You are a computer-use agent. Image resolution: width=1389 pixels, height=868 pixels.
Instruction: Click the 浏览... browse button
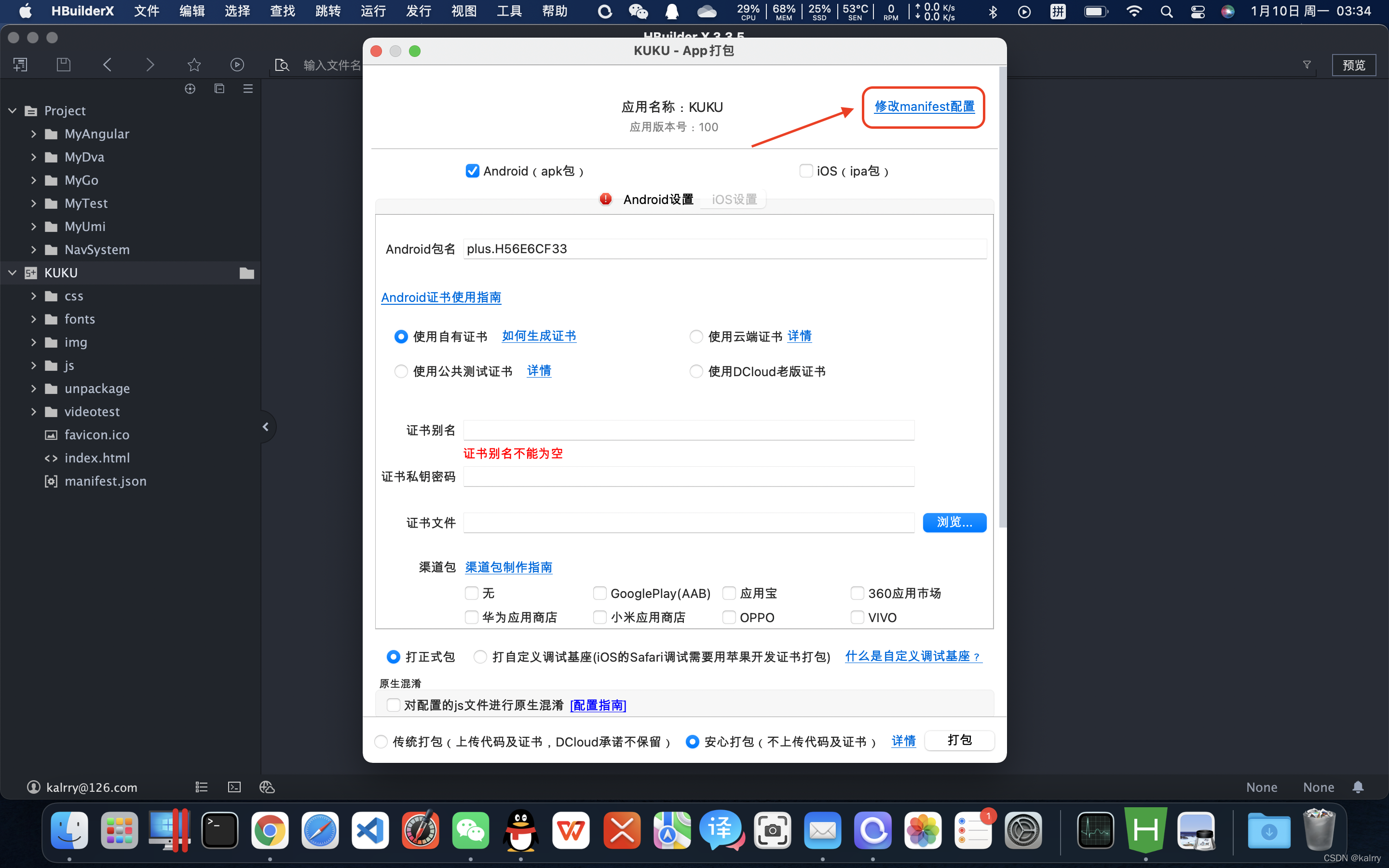pyautogui.click(x=954, y=522)
